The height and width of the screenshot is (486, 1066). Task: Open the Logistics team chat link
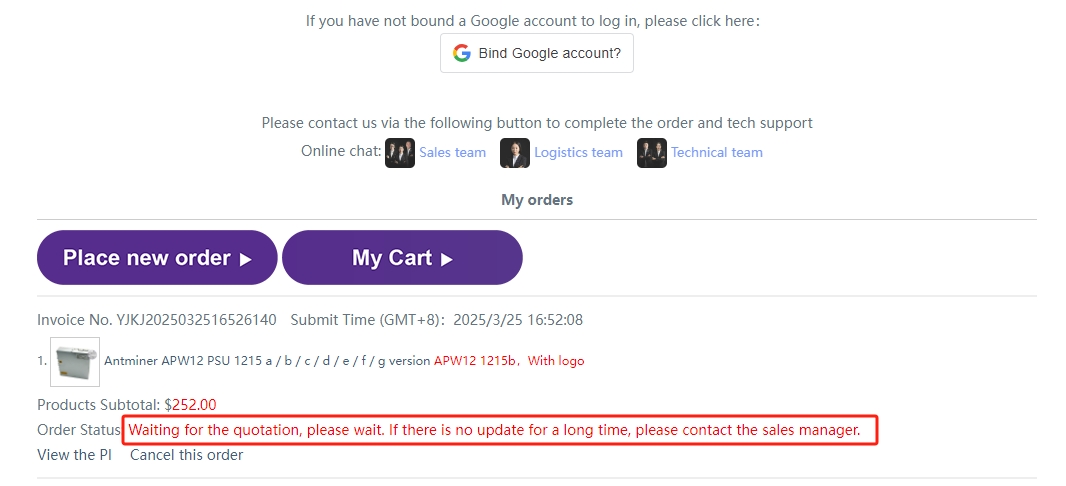(x=578, y=153)
